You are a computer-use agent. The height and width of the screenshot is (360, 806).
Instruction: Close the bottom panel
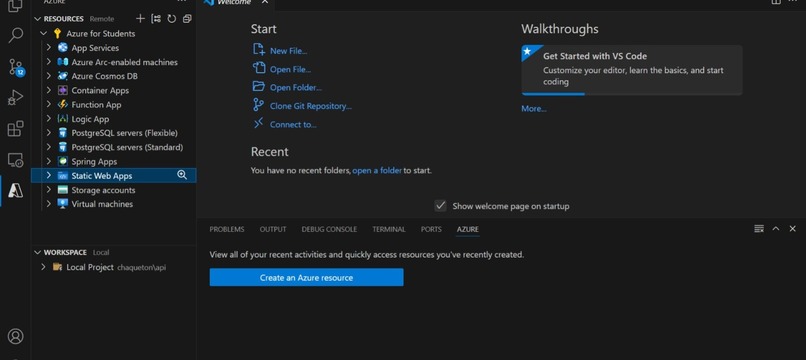click(793, 229)
